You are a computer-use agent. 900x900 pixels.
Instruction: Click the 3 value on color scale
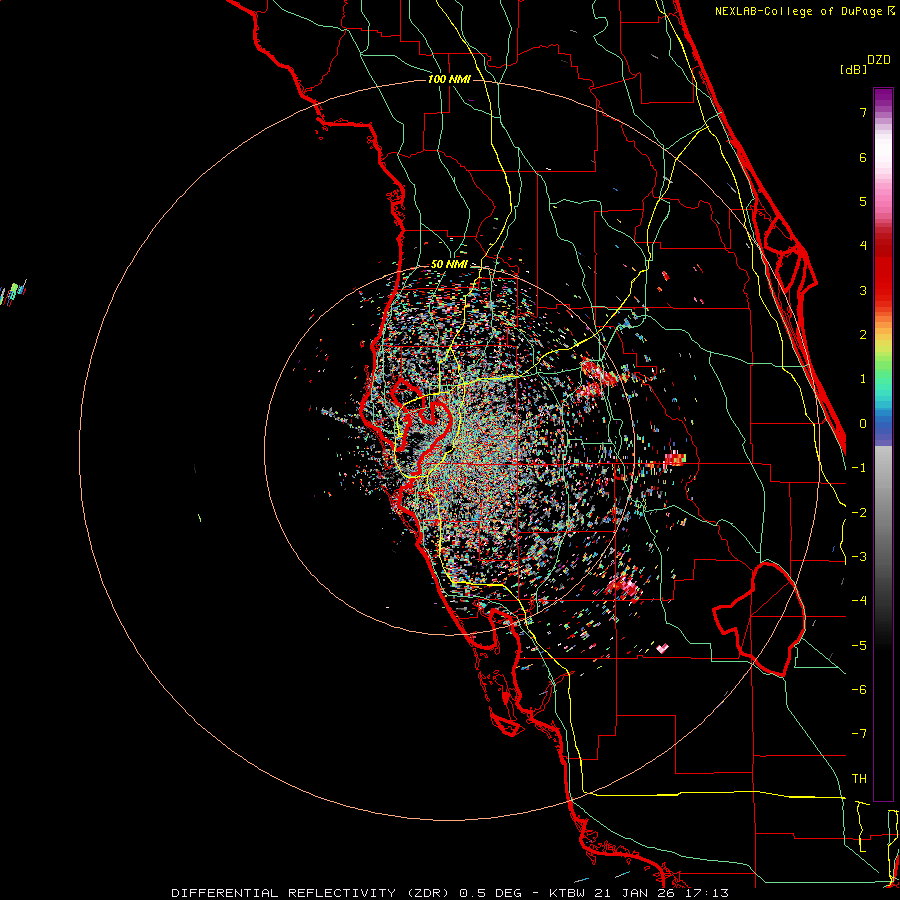pyautogui.click(x=863, y=290)
